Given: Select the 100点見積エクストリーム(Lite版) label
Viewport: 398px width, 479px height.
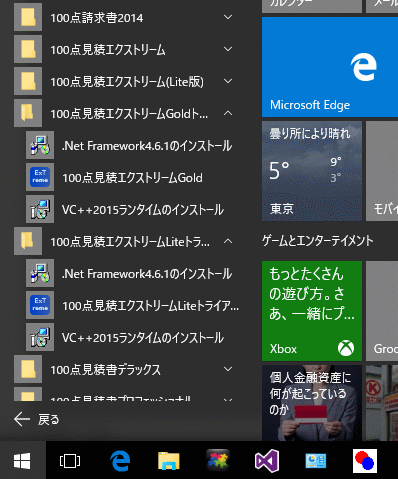Looking at the screenshot, I should click(x=127, y=82).
